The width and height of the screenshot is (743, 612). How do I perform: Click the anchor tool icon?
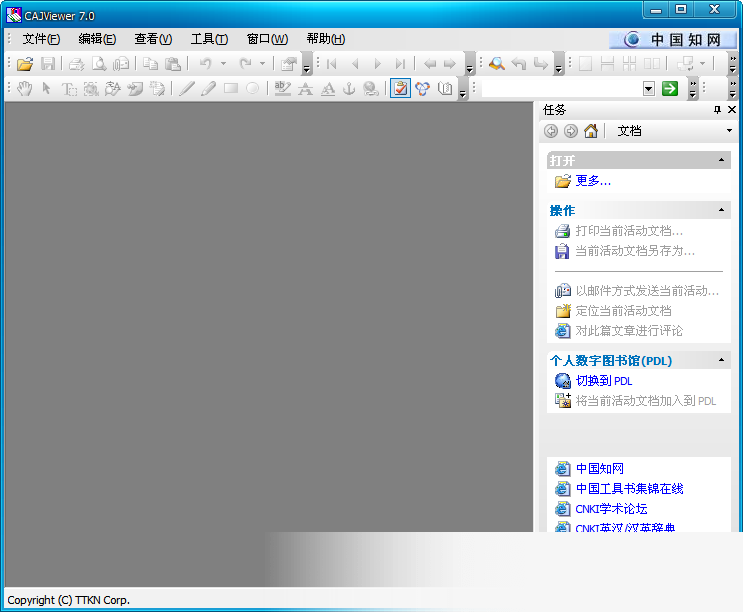349,89
